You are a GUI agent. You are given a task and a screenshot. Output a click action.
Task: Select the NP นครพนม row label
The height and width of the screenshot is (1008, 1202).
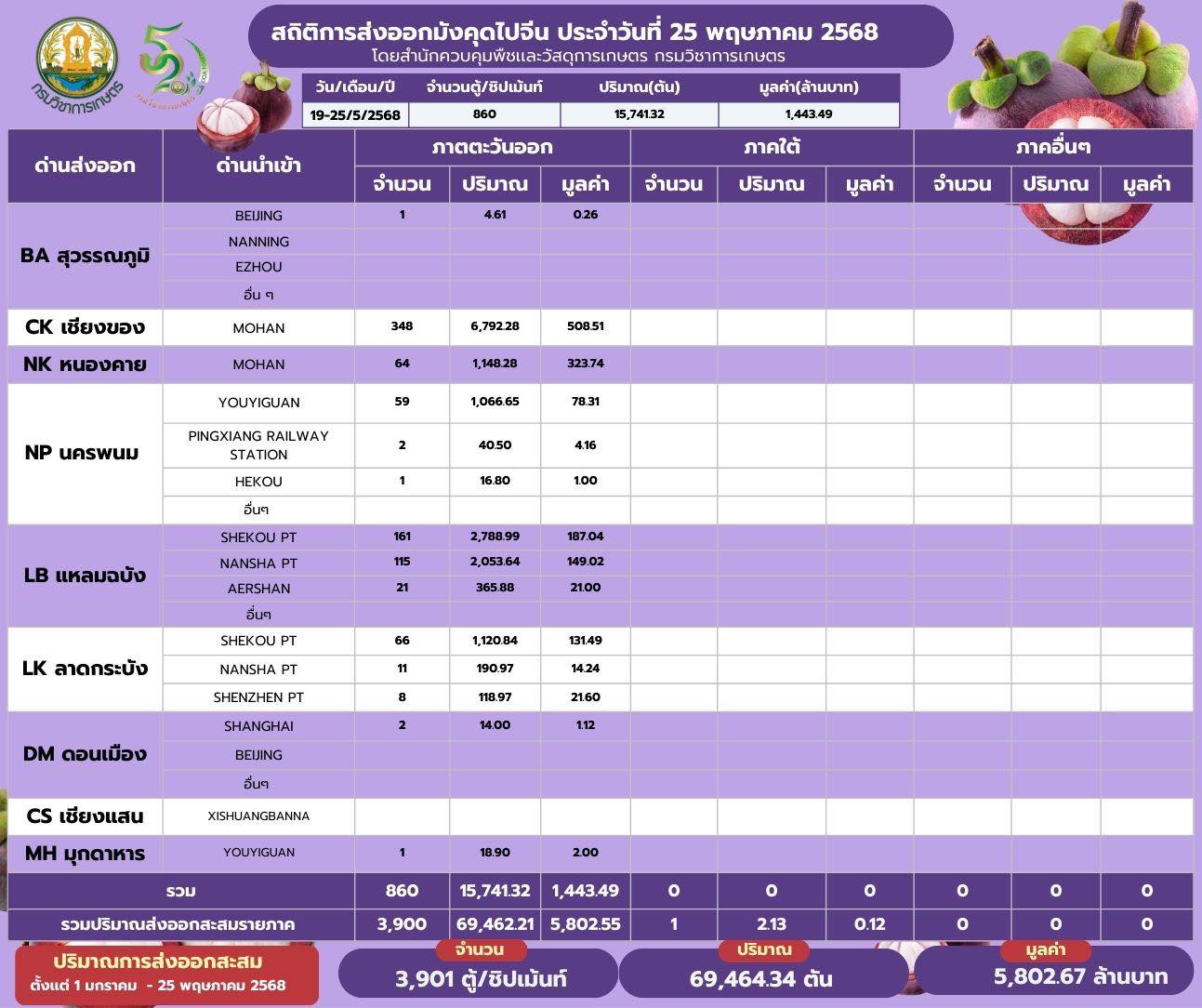click(85, 453)
